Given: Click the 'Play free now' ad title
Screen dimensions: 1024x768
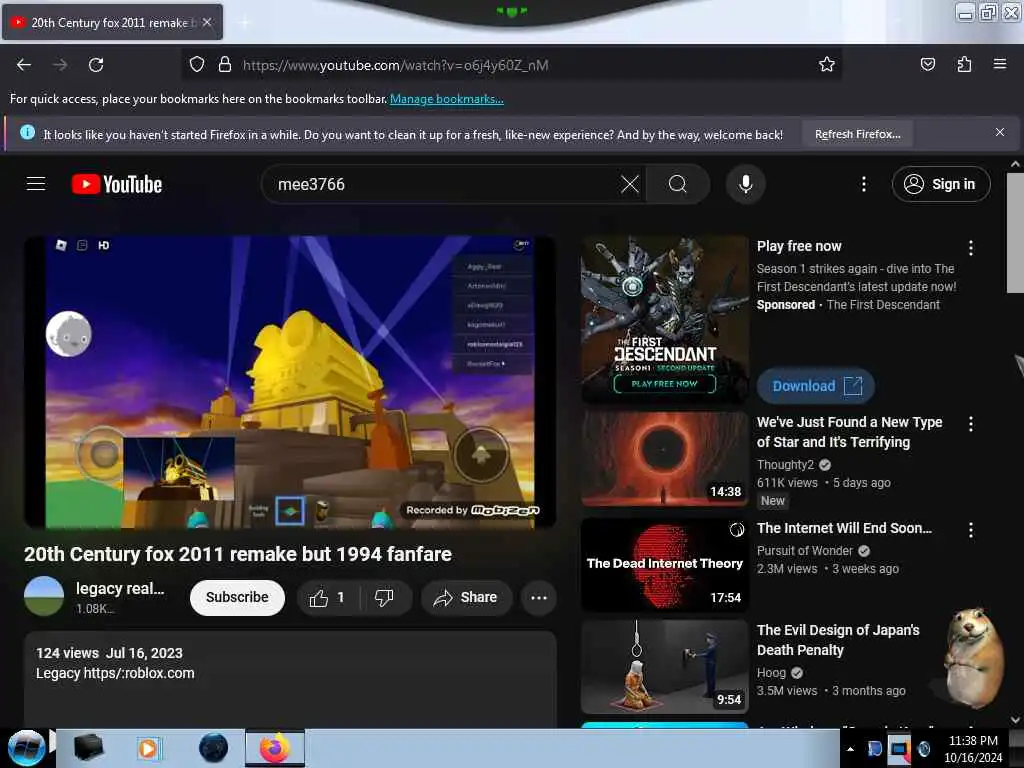Looking at the screenshot, I should (799, 246).
